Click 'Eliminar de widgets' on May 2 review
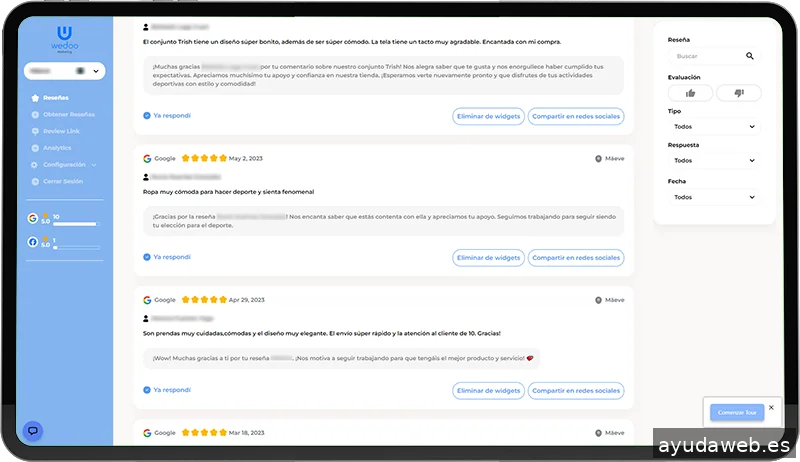The height and width of the screenshot is (462, 800). pos(488,258)
